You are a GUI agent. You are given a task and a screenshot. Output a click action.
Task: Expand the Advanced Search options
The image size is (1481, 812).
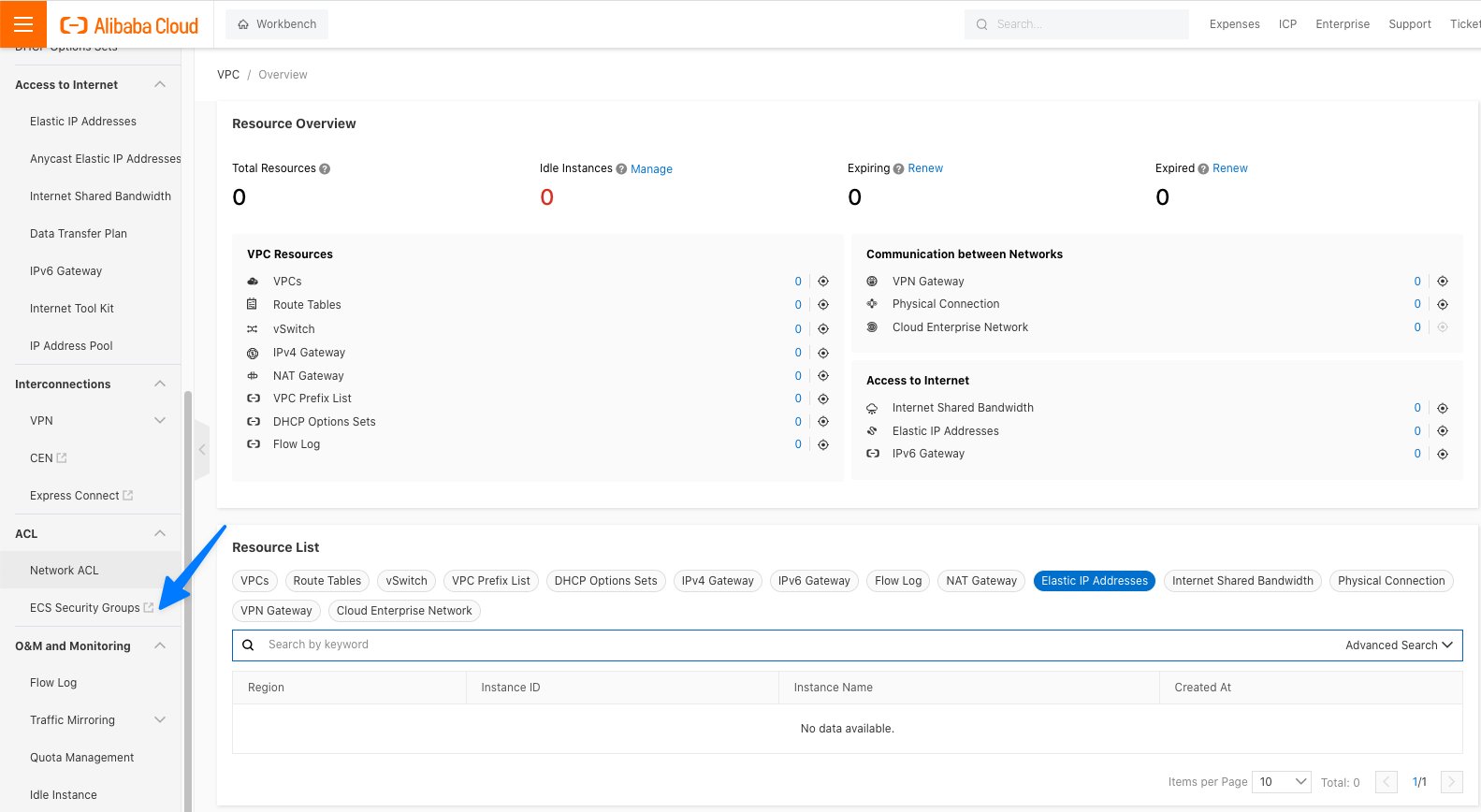coord(1399,645)
